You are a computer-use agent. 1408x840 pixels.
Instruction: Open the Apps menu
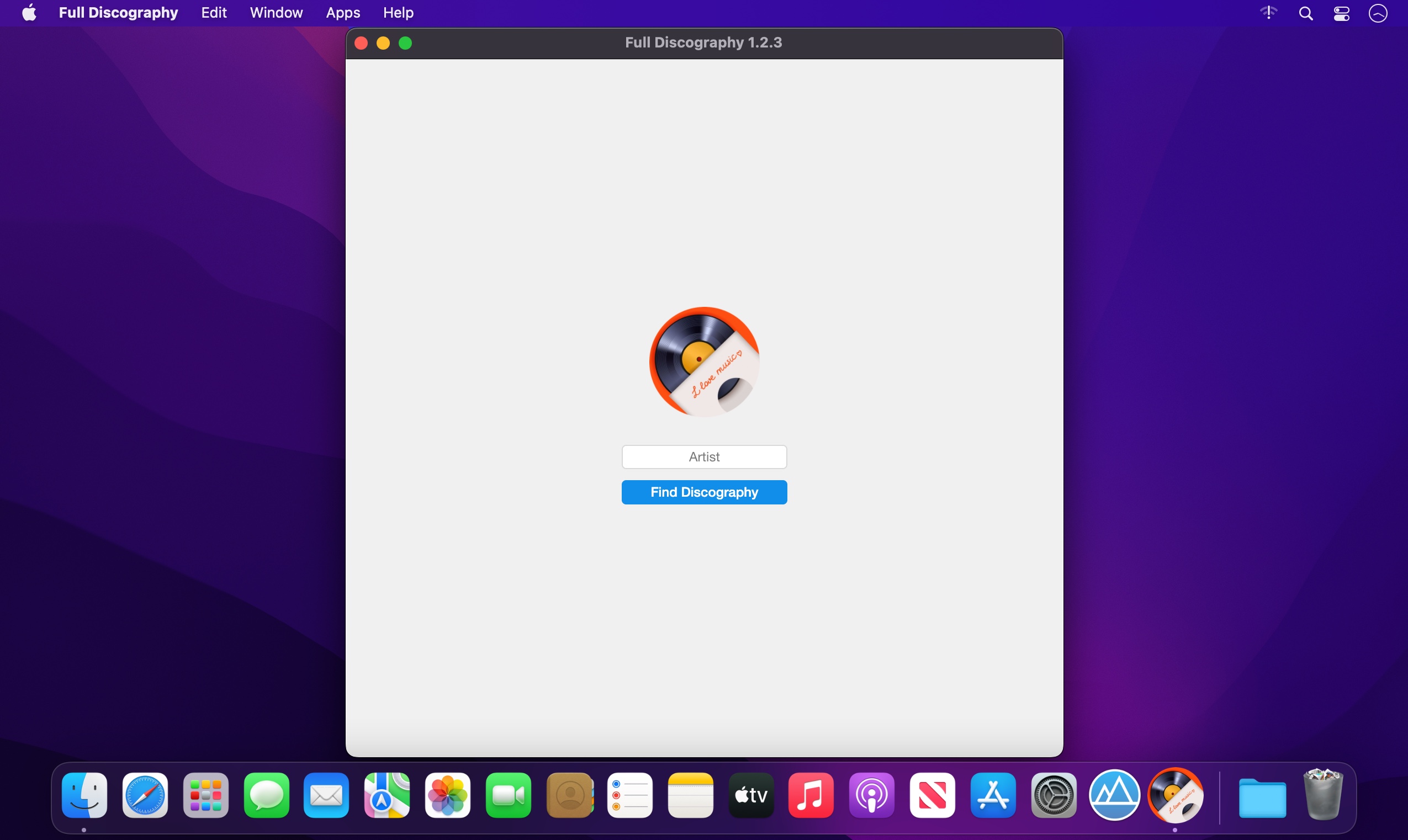pyautogui.click(x=343, y=13)
